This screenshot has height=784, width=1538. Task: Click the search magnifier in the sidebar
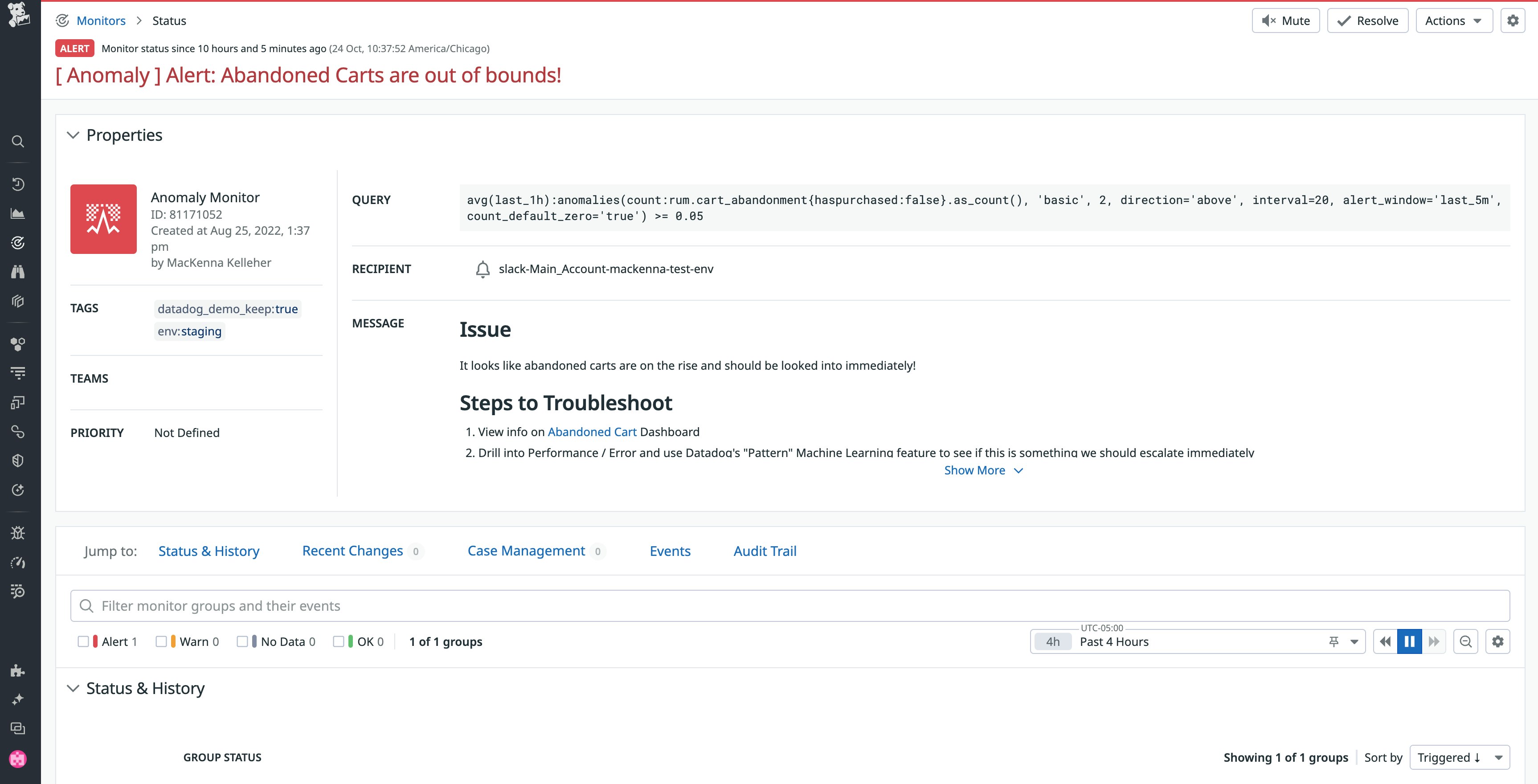18,142
